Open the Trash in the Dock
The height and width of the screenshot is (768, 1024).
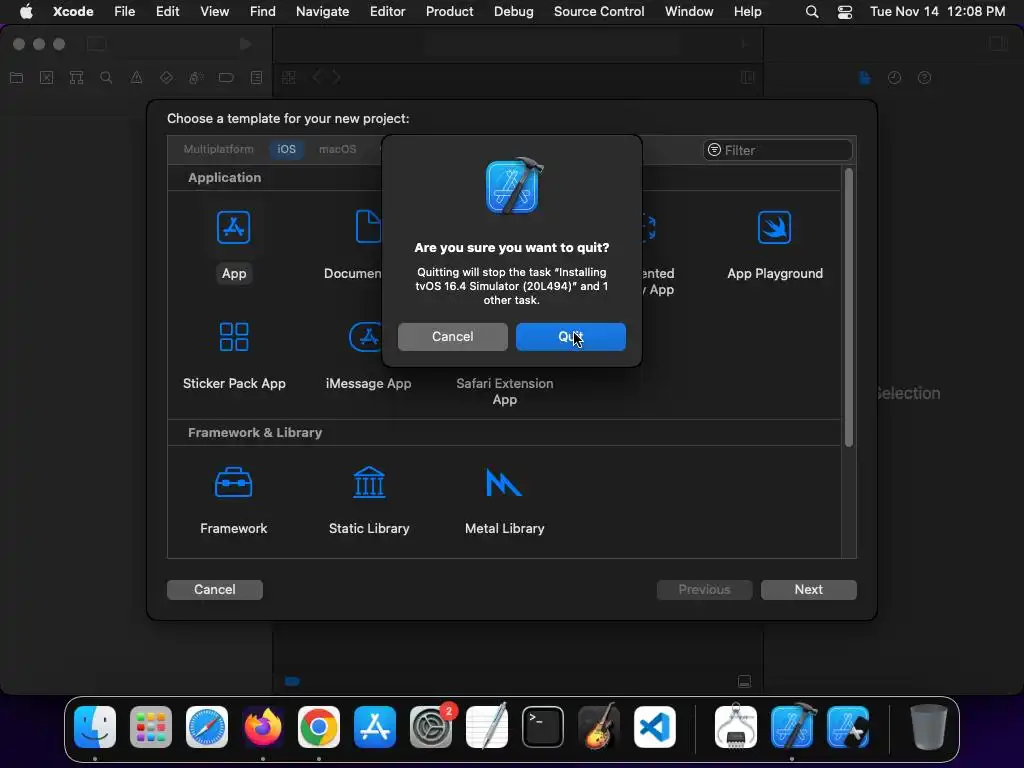point(928,727)
